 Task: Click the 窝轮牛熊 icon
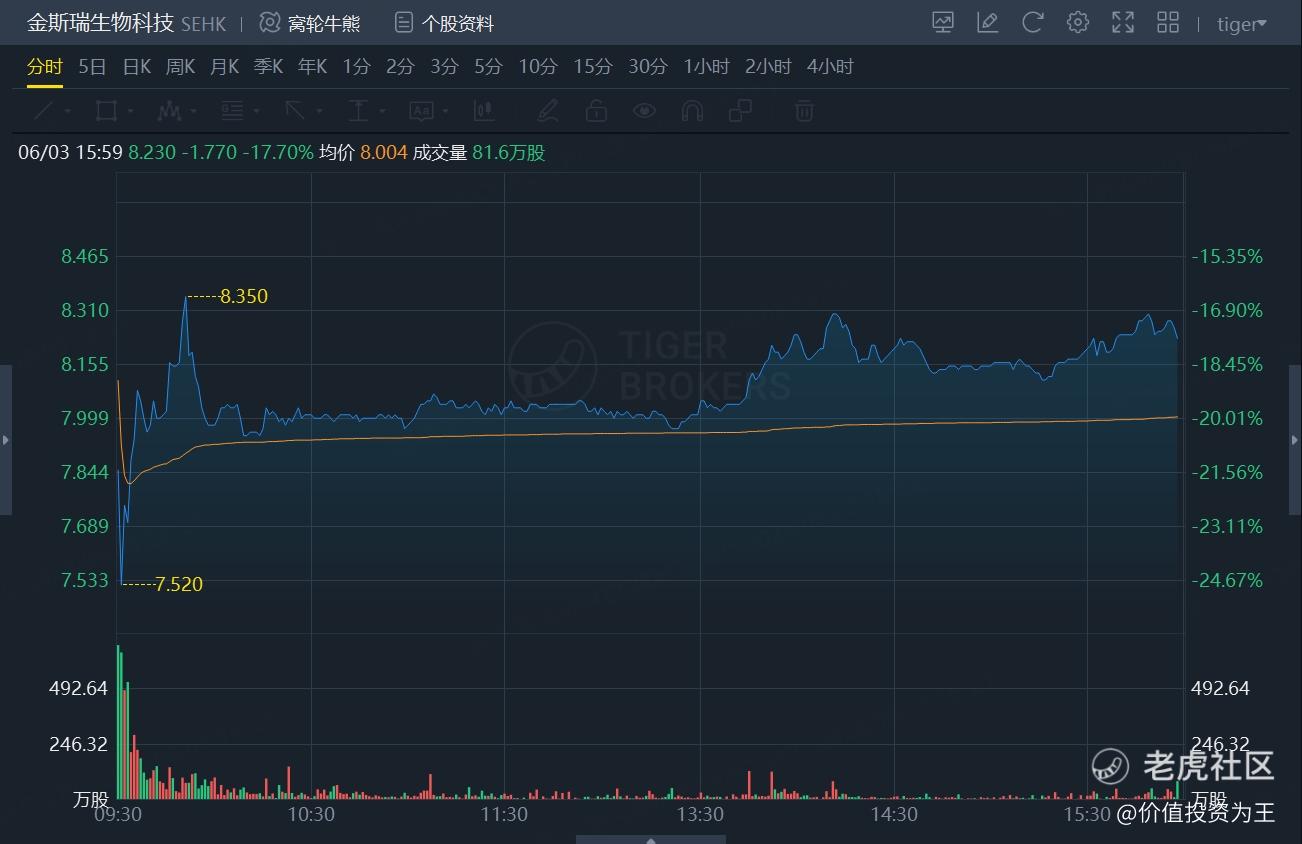click(270, 22)
